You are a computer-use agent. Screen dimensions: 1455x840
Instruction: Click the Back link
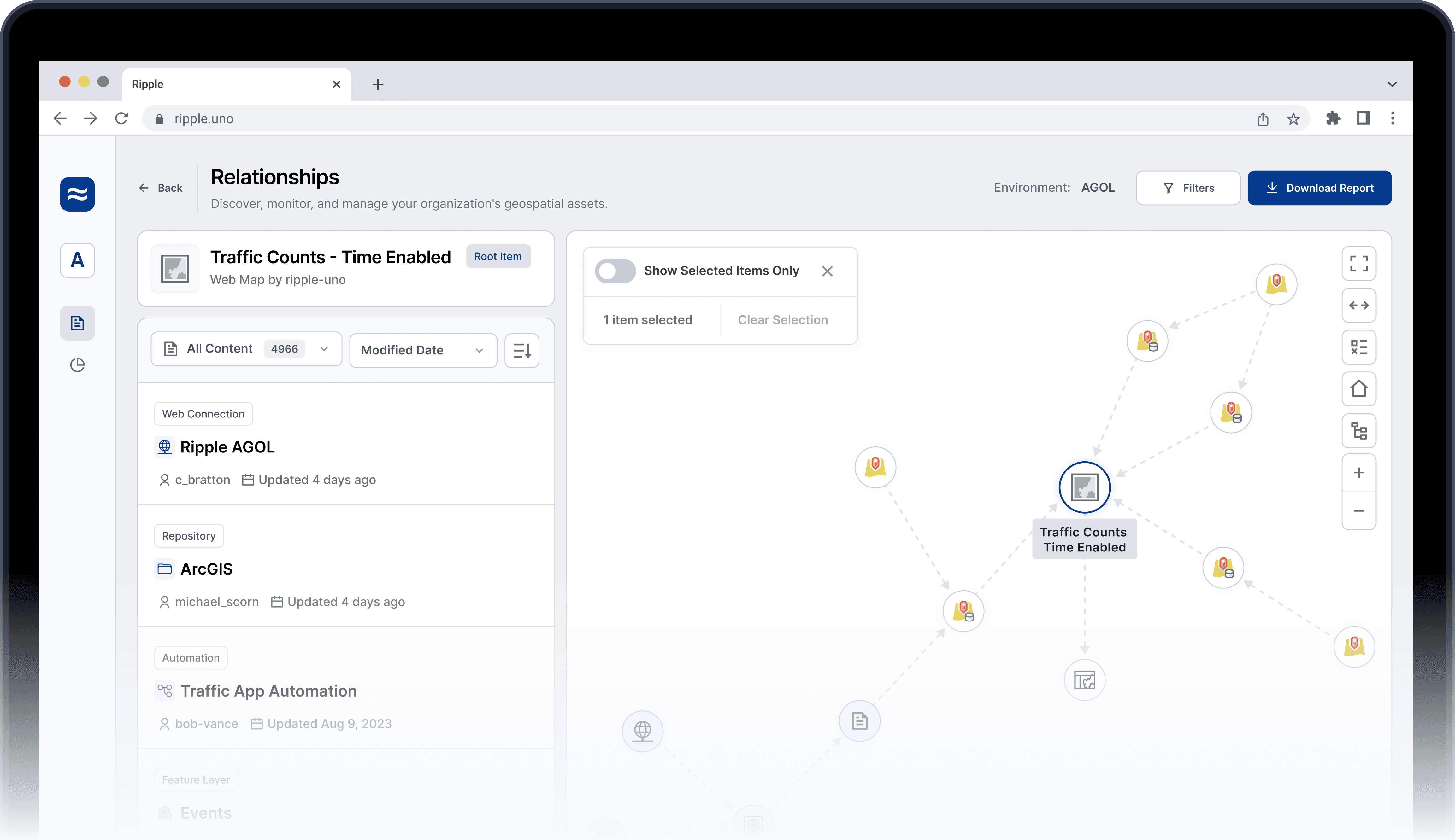tap(161, 188)
